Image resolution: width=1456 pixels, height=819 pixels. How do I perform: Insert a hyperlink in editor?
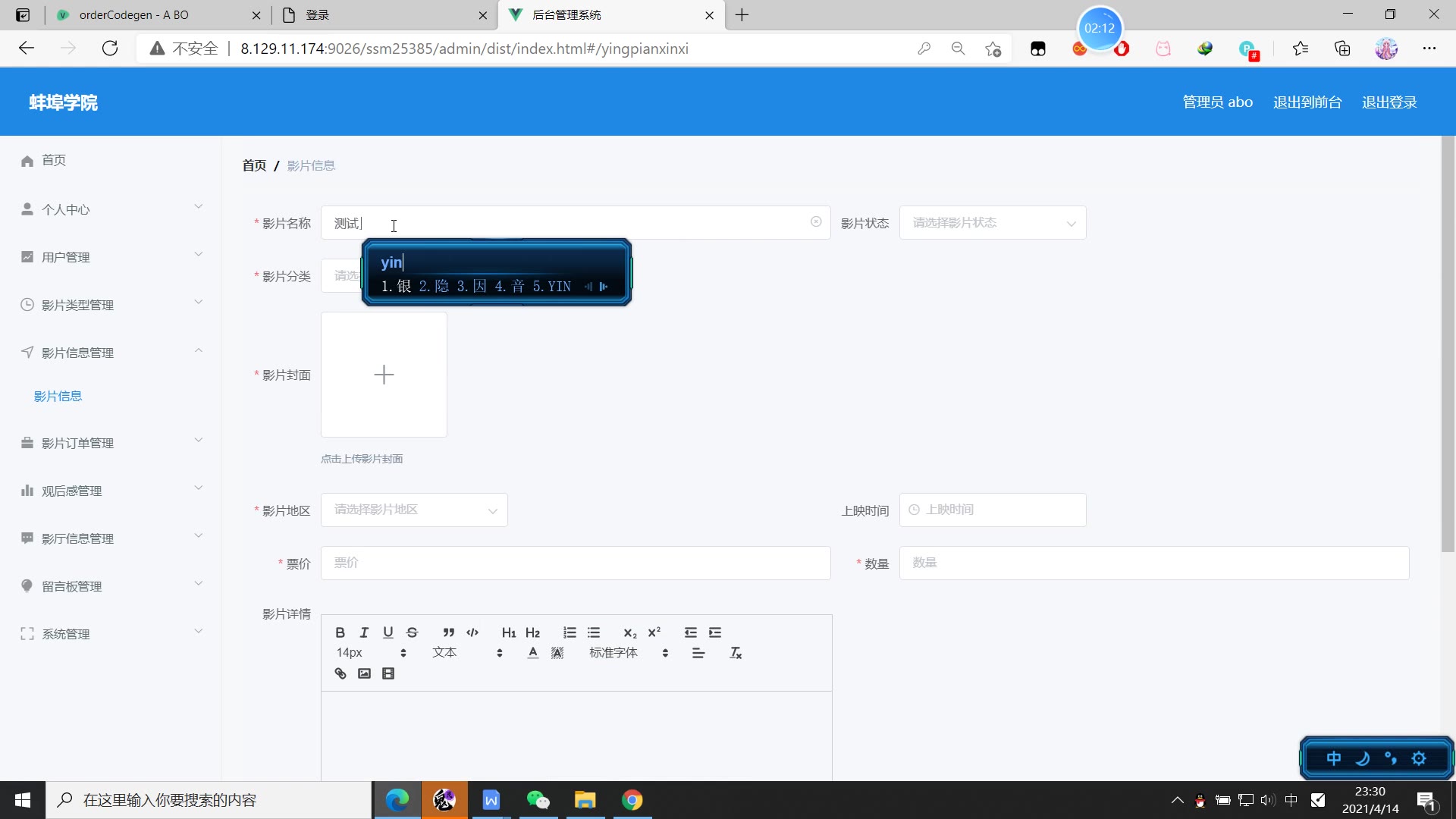coord(340,673)
